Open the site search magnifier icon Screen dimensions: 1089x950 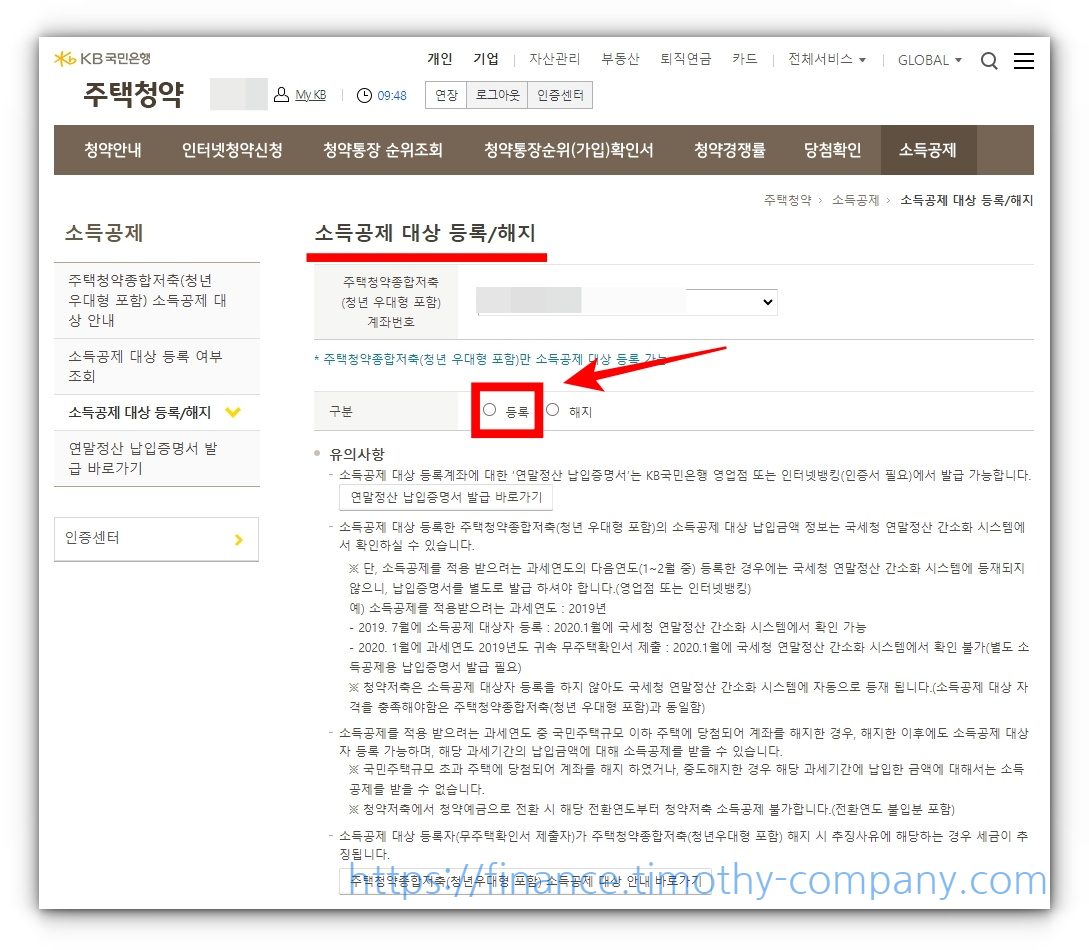pyautogui.click(x=989, y=60)
